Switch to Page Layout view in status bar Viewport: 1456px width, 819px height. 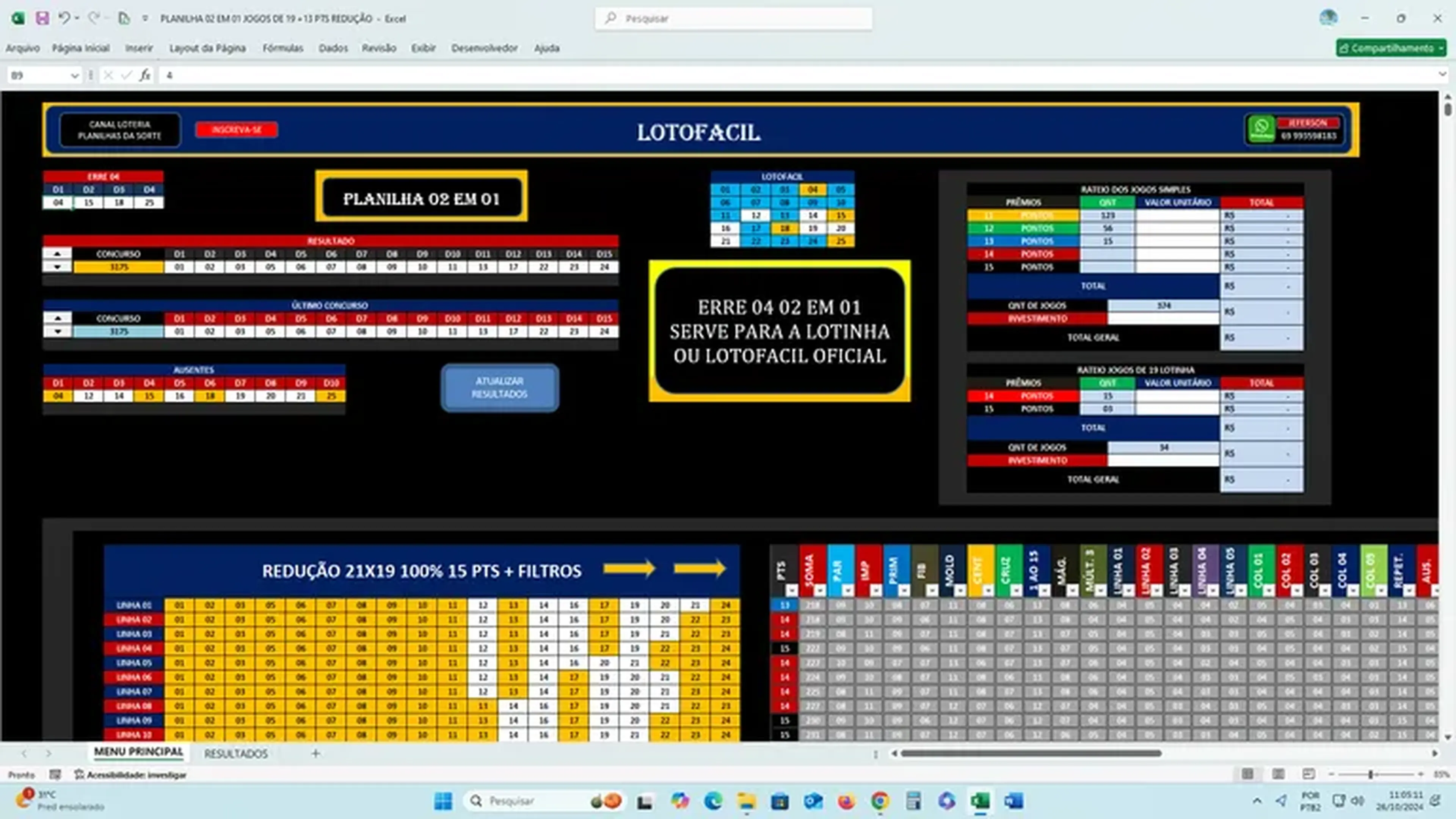click(1278, 774)
